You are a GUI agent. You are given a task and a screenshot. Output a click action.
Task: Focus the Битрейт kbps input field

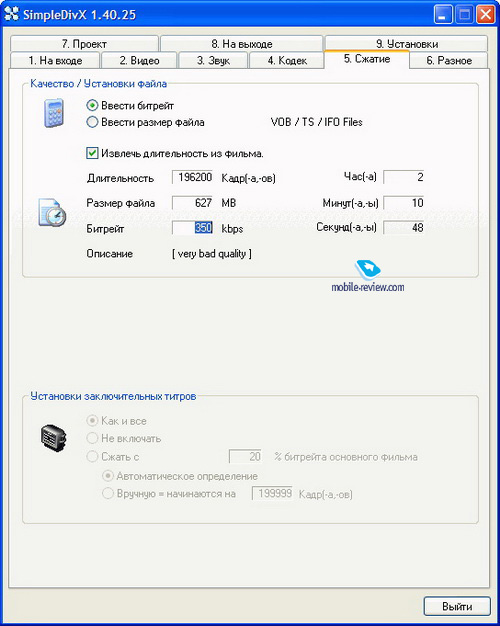tap(192, 228)
